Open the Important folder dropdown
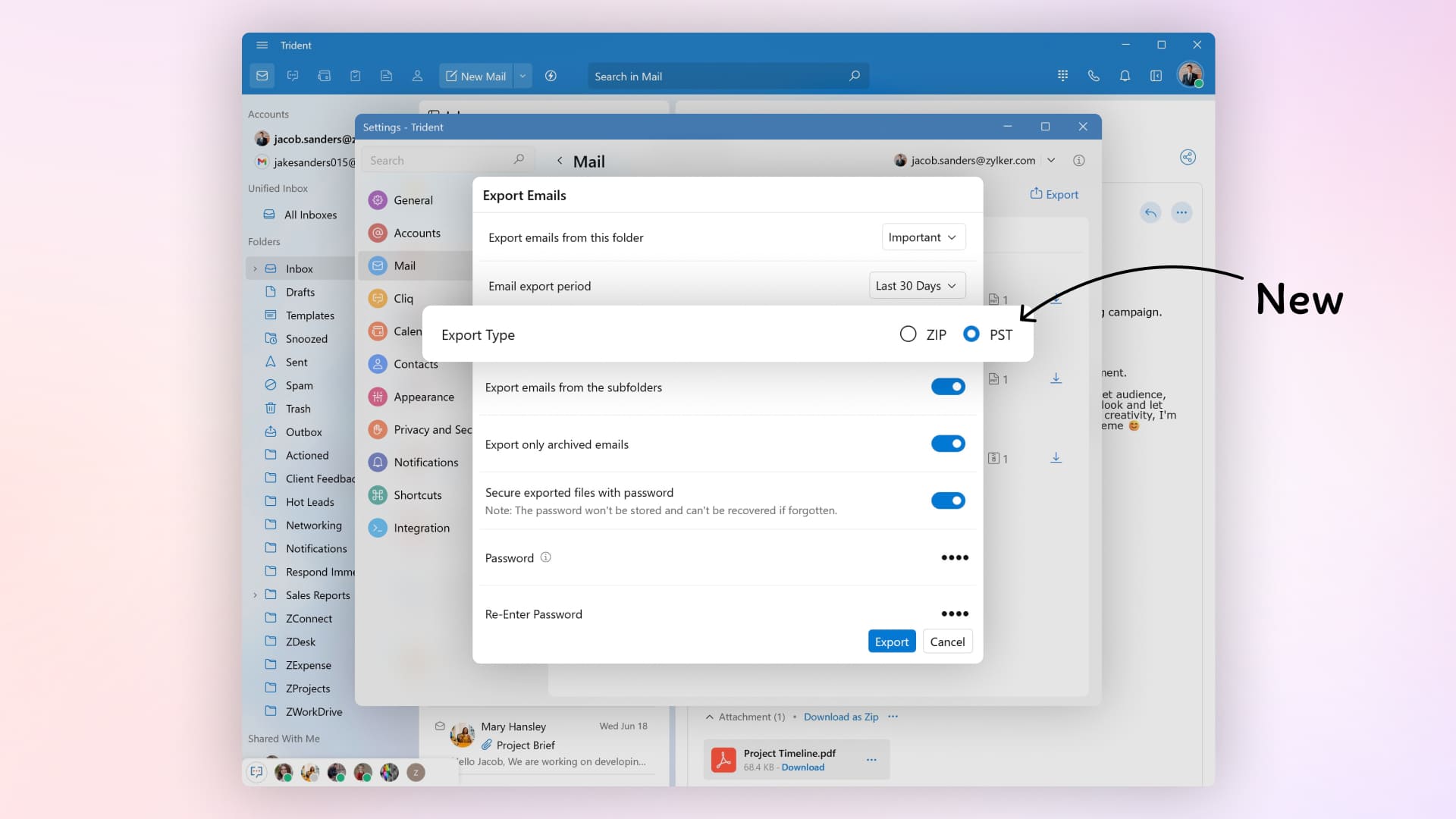Viewport: 1456px width, 819px height. tap(923, 237)
